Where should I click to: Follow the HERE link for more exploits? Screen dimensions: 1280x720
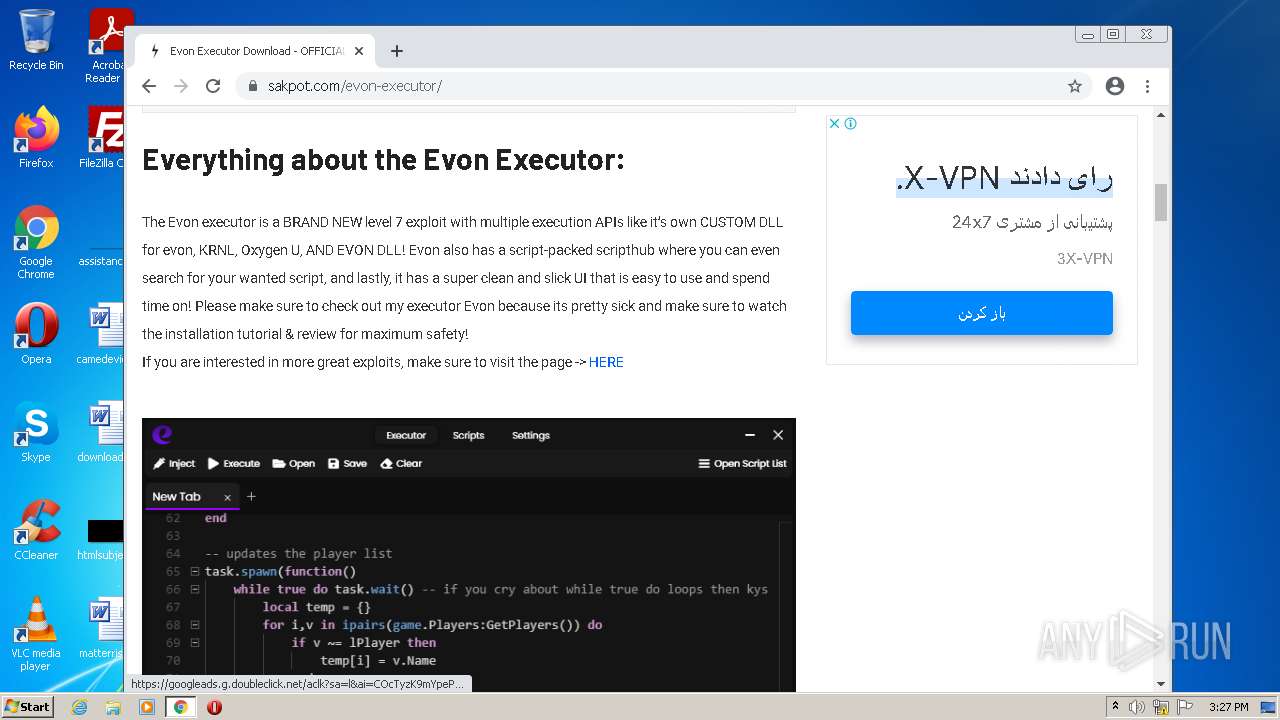[x=606, y=362]
